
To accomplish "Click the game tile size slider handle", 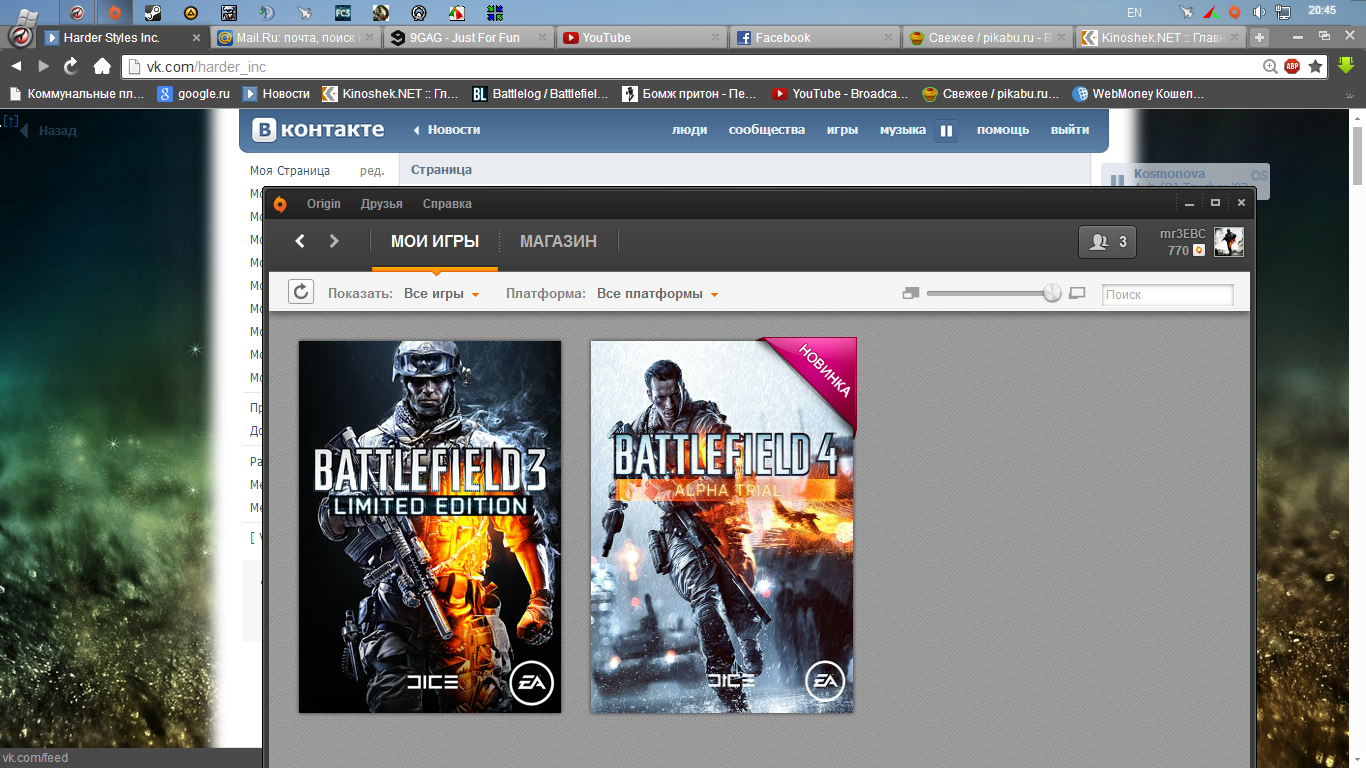I will pyautogui.click(x=1052, y=293).
